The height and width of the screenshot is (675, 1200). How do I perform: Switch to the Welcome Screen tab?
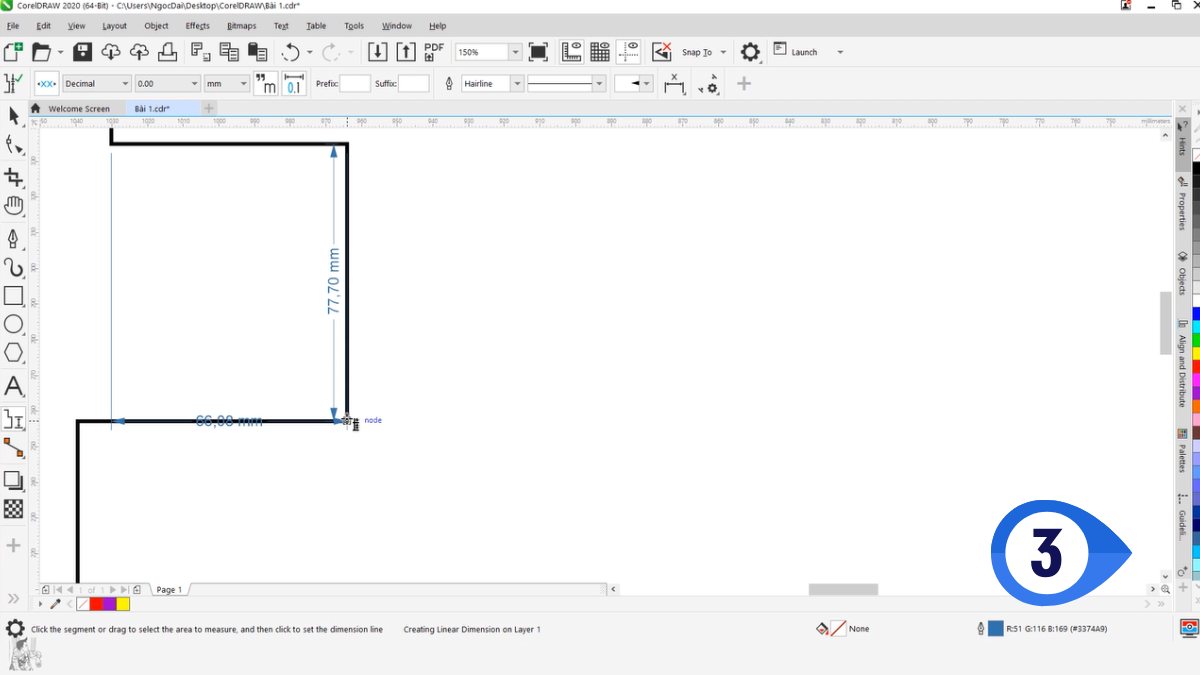(79, 109)
